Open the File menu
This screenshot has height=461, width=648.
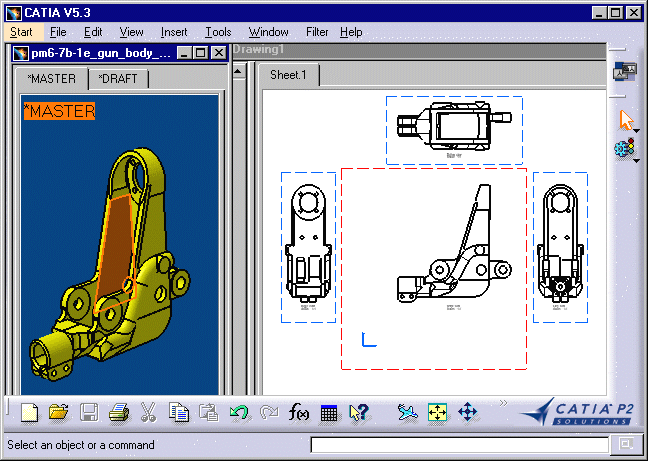(x=58, y=32)
